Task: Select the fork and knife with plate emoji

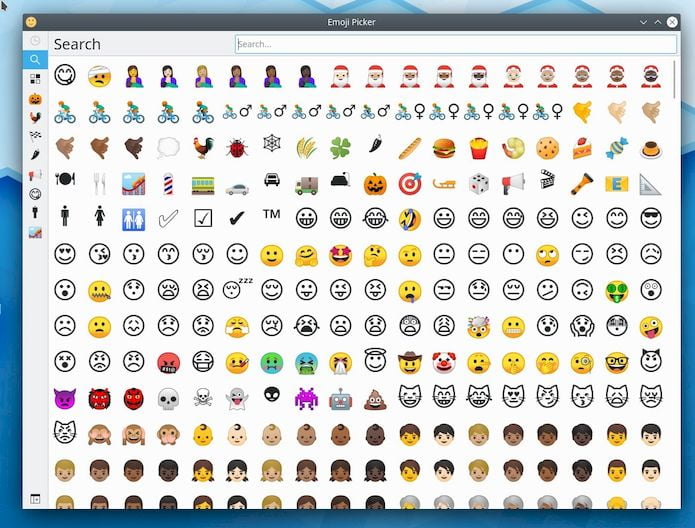Action: click(65, 179)
